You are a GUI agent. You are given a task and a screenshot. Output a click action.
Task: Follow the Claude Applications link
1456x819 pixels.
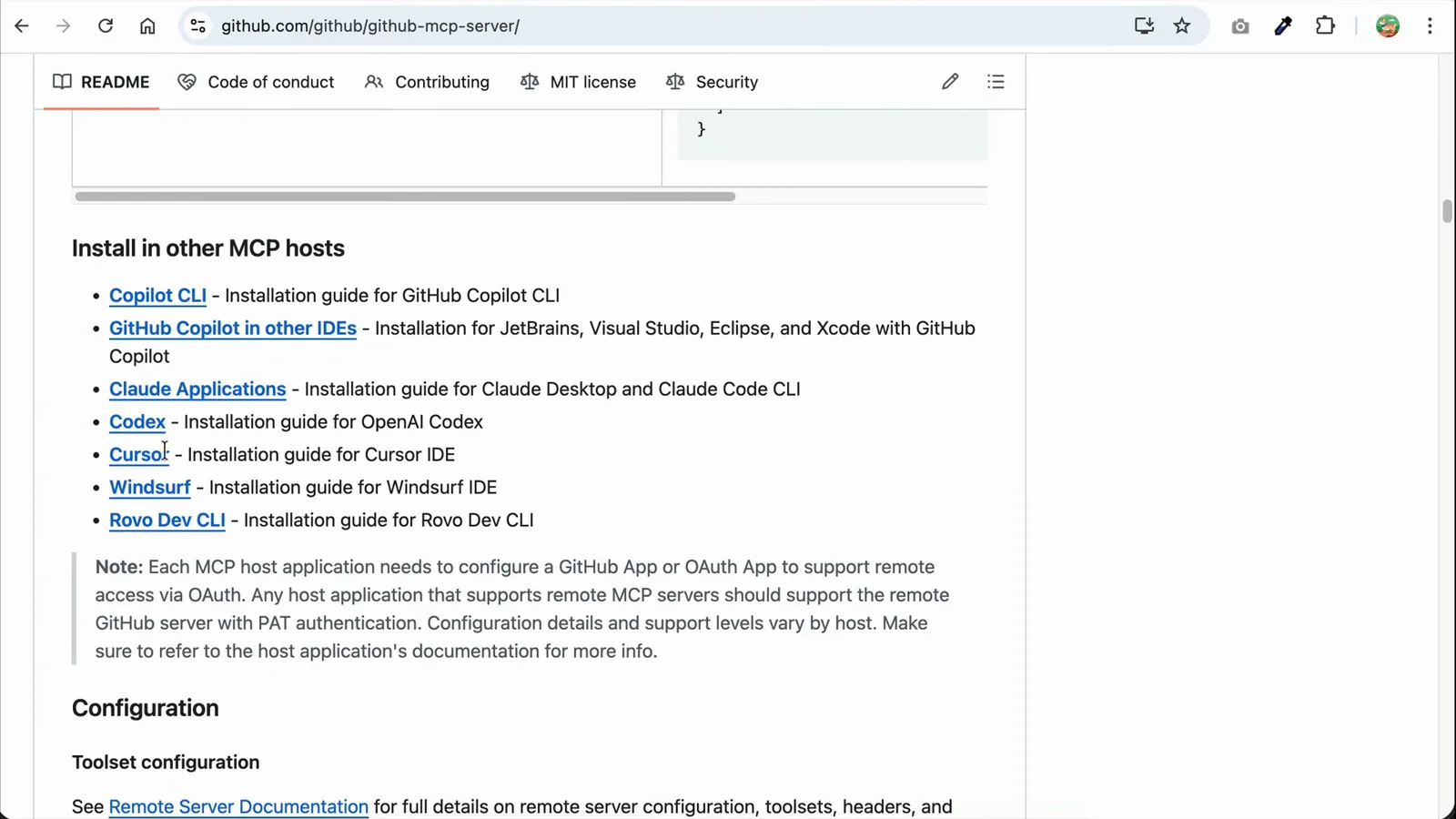tap(197, 389)
